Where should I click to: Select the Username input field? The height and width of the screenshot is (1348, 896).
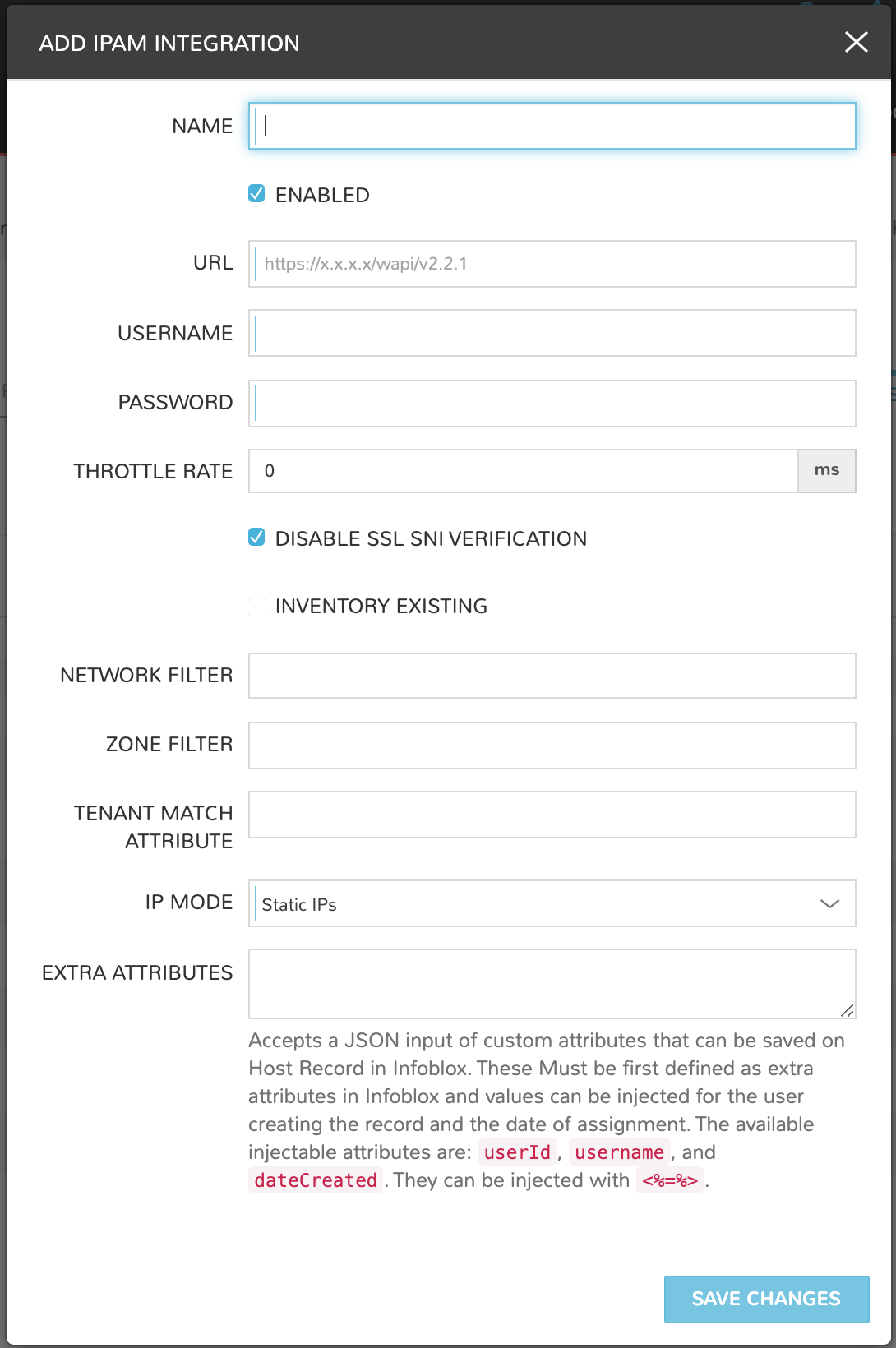[x=551, y=333]
